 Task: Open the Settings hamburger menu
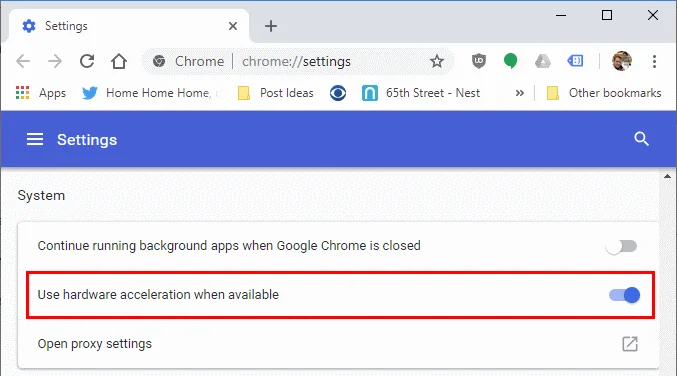35,139
